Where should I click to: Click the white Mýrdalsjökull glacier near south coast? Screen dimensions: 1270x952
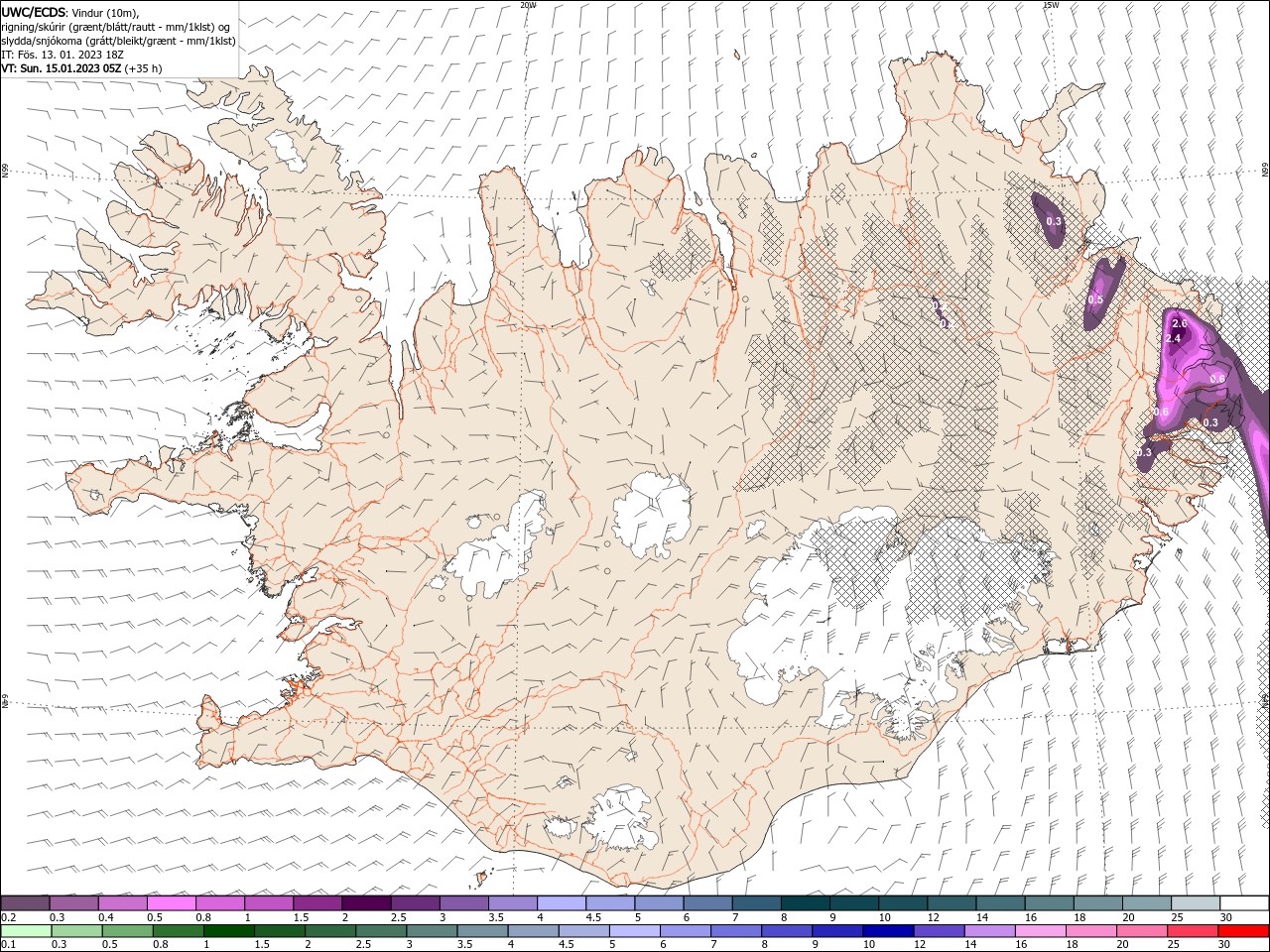tap(622, 818)
